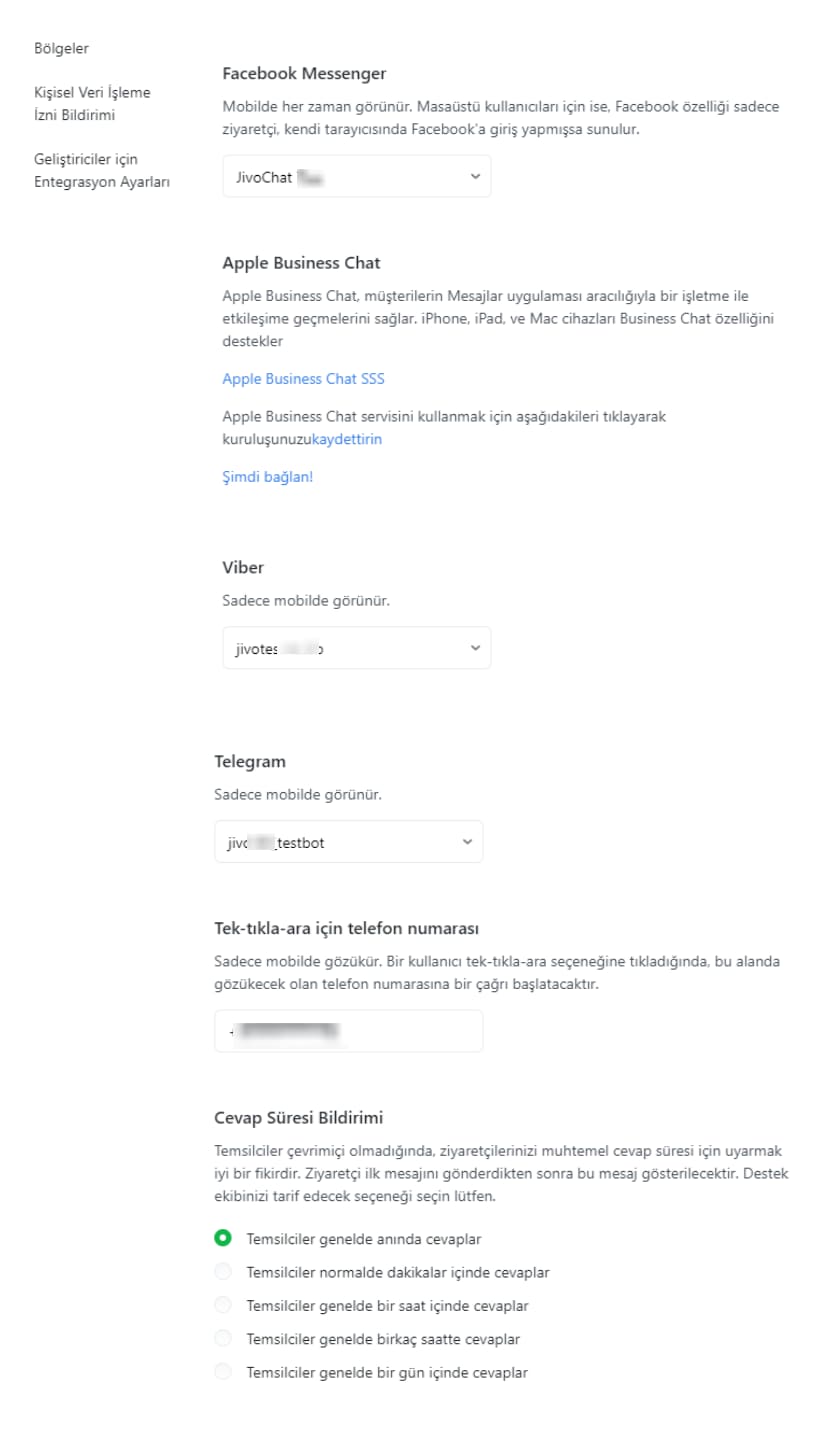This screenshot has height=1455, width=815.
Task: Select 'Temsilciler genelde bir gün içinde cevaplar'
Action: pyautogui.click(x=223, y=1372)
